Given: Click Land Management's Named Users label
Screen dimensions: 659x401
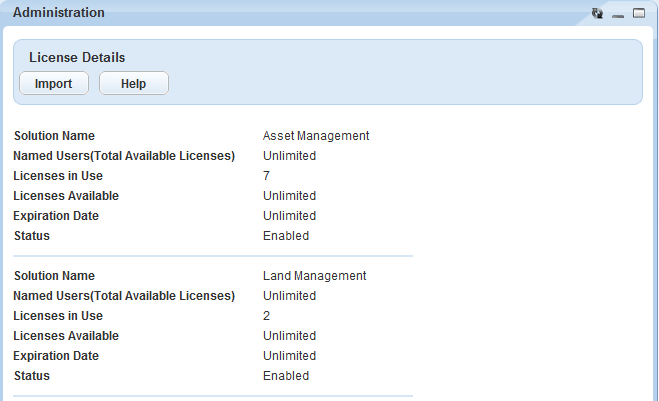Looking at the screenshot, I should 124,296.
